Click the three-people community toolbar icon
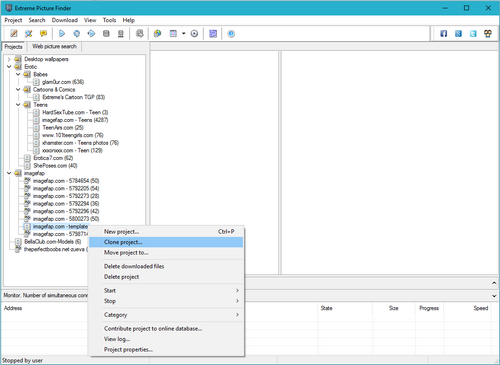500x365 pixels. point(488,33)
